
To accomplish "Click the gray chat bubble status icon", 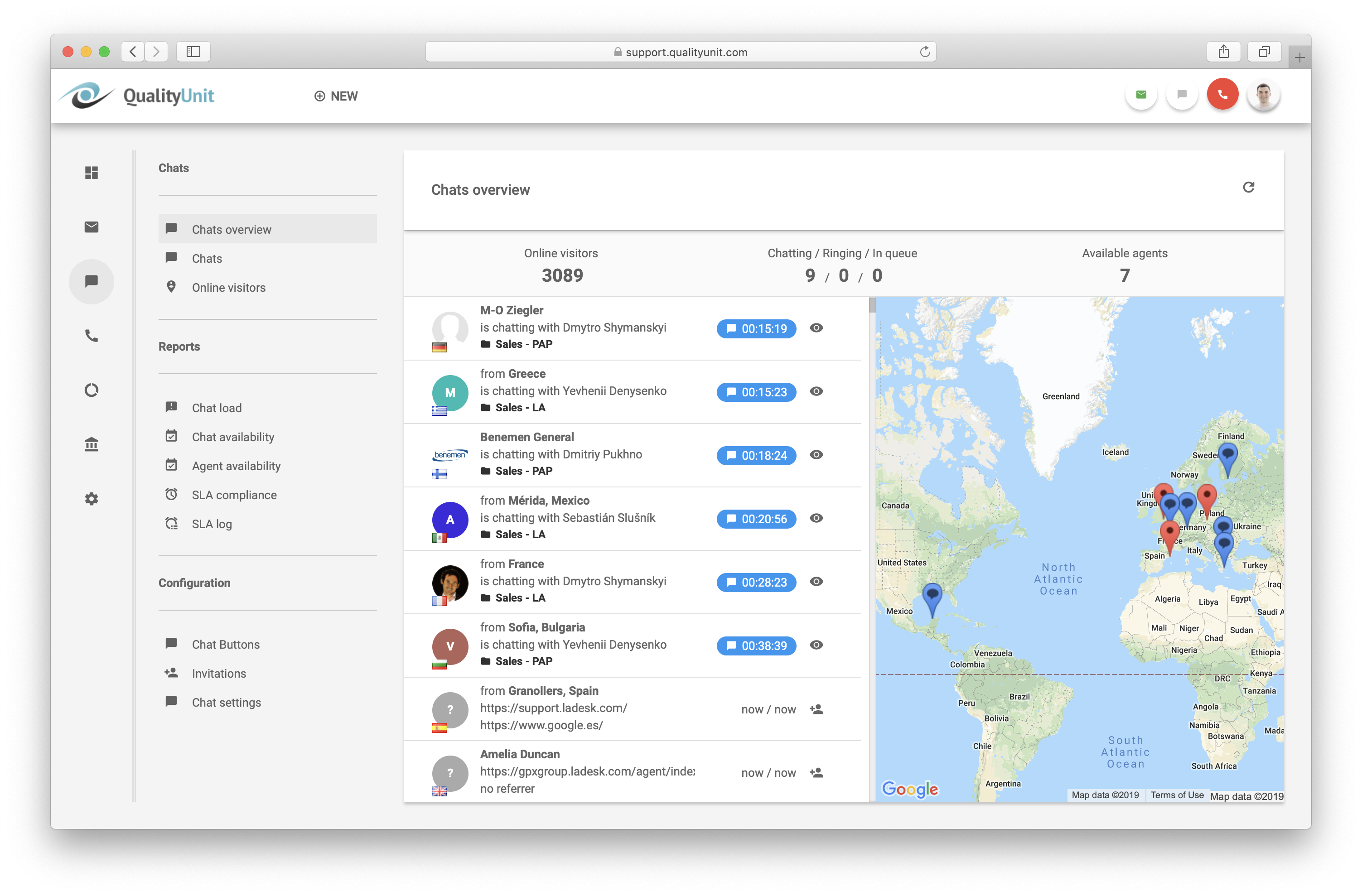I will coord(1182,94).
